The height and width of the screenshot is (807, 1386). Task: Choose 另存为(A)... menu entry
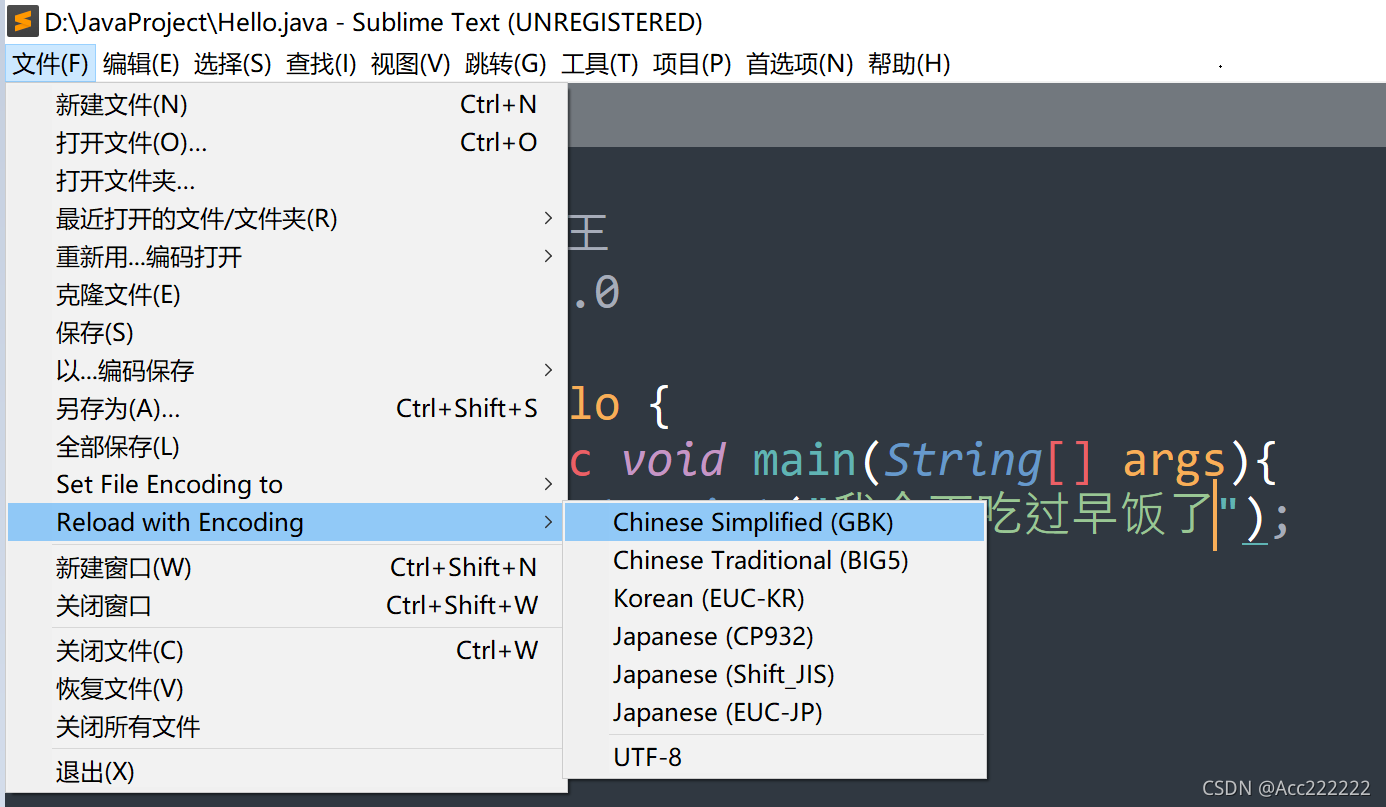(286, 409)
